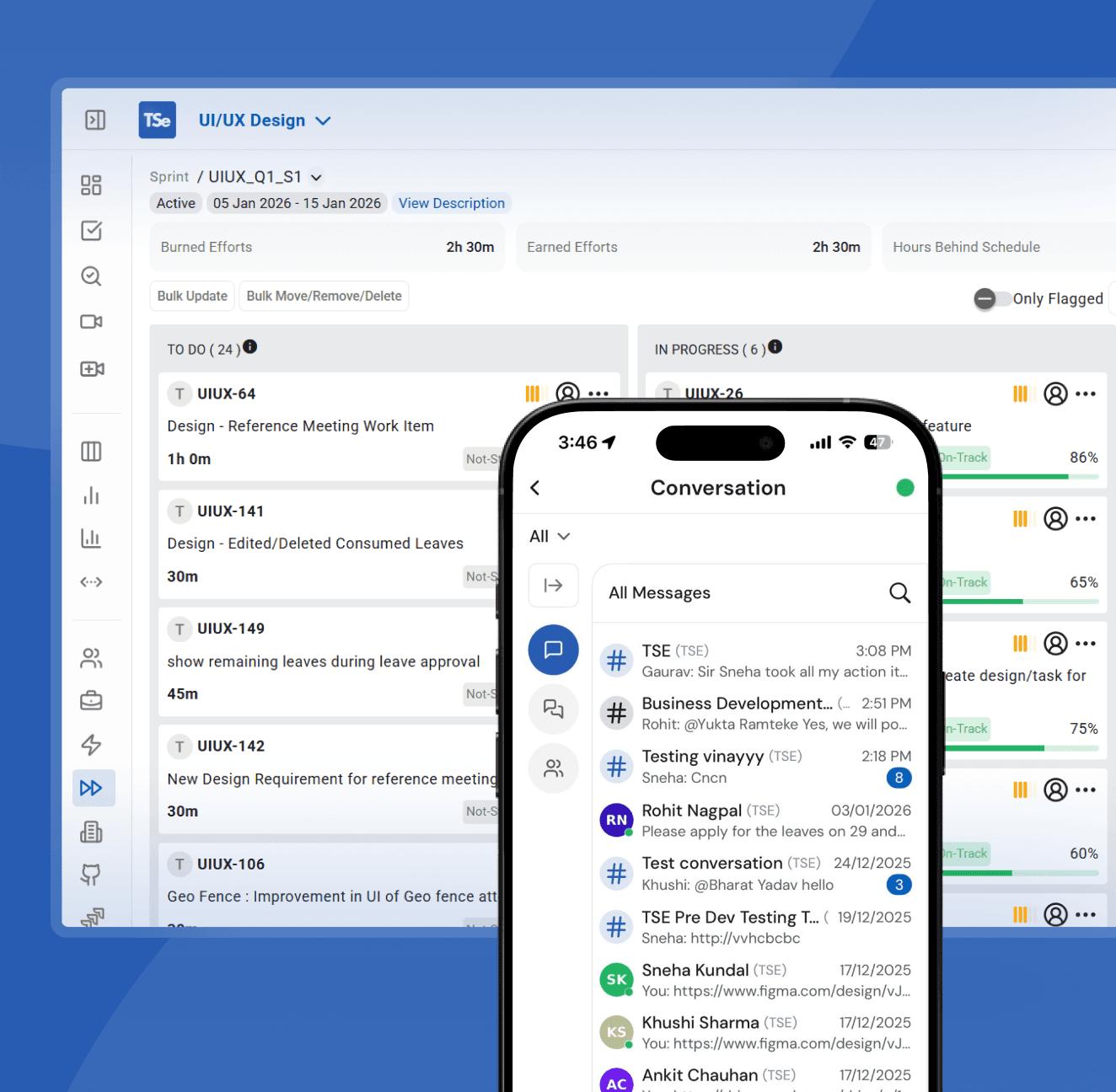Click the 86% progress bar
The height and width of the screenshot is (1092, 1116).
[1020, 477]
